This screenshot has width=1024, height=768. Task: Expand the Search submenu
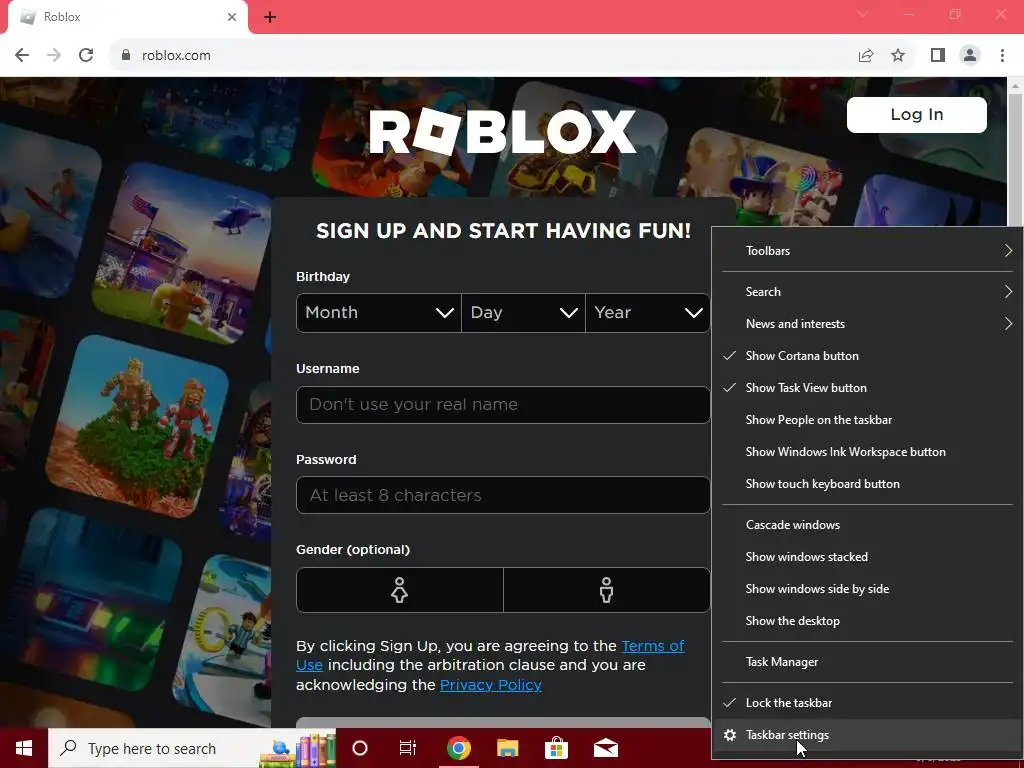coord(867,292)
